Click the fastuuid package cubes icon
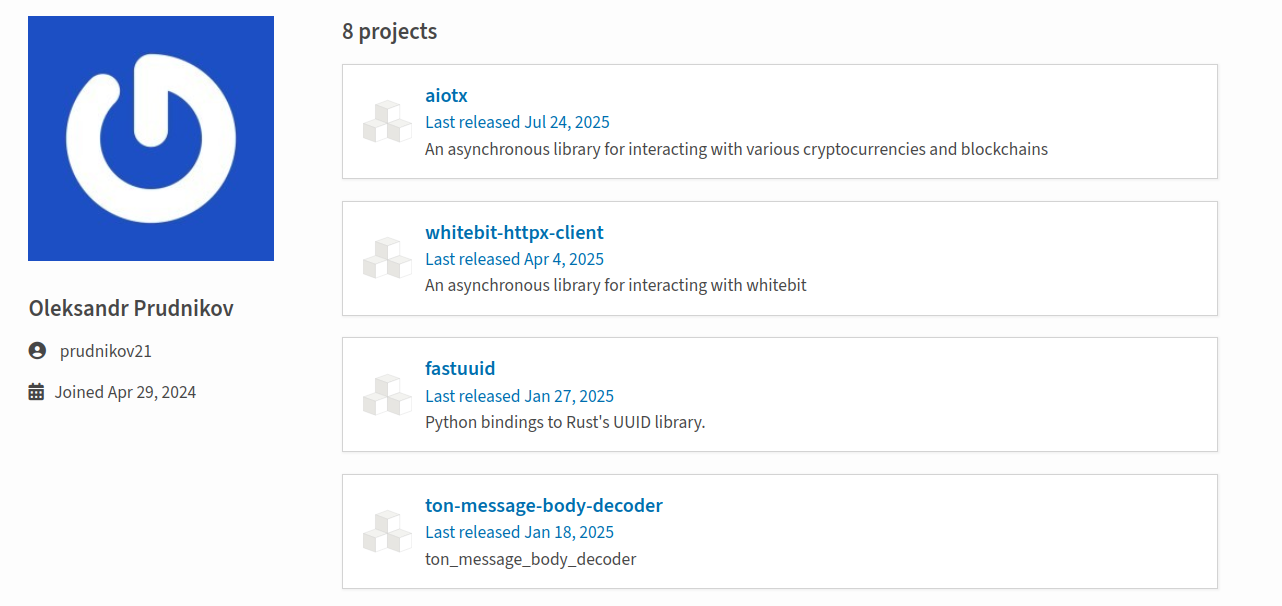The image size is (1282, 606). (x=387, y=395)
